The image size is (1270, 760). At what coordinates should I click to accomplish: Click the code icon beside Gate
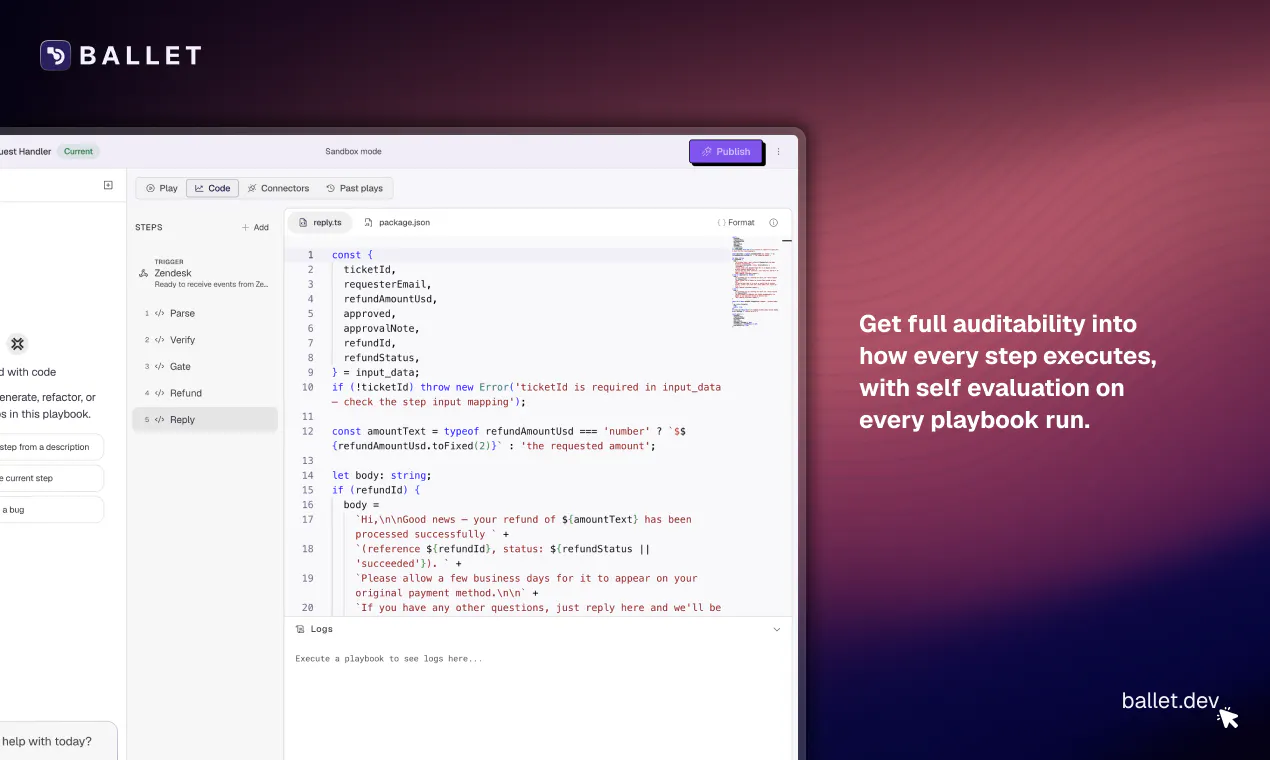[159, 367]
